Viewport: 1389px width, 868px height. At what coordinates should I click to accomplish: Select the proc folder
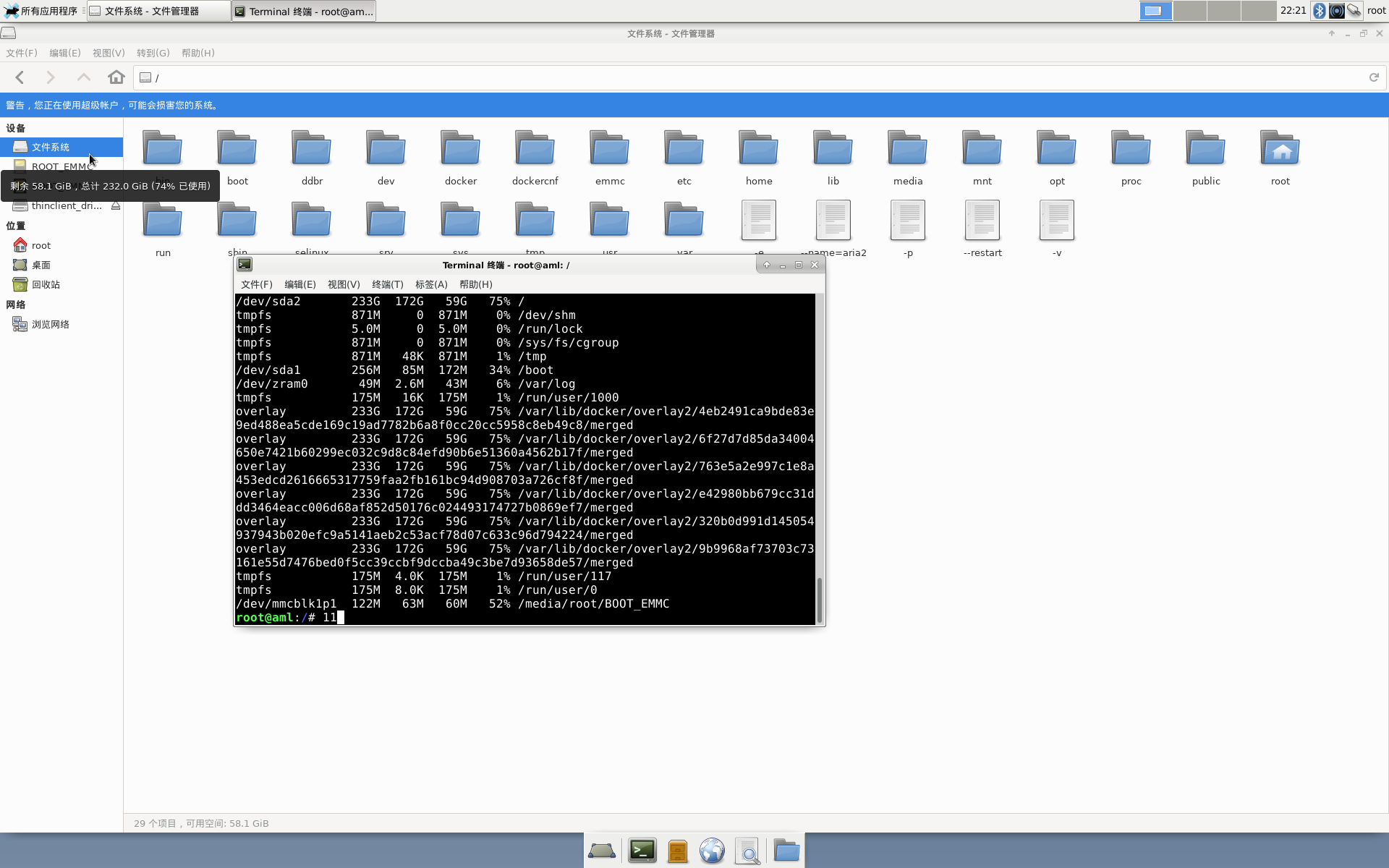(1131, 158)
